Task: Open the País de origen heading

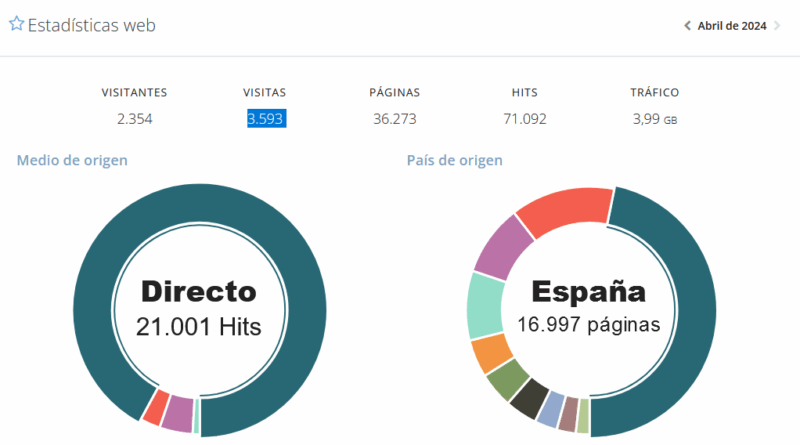Action: tap(454, 160)
